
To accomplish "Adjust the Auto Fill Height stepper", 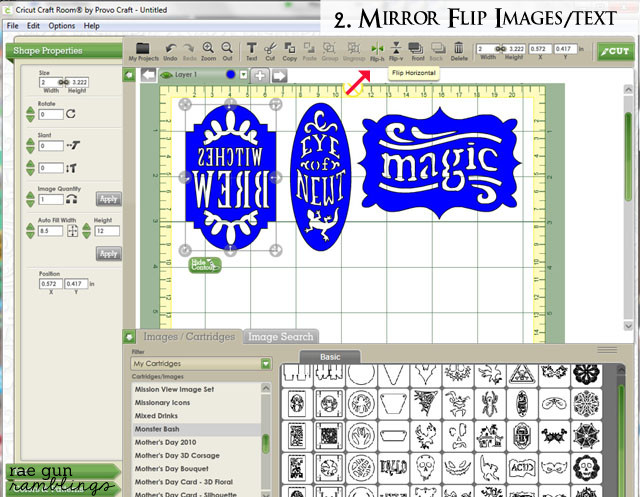I will point(87,231).
